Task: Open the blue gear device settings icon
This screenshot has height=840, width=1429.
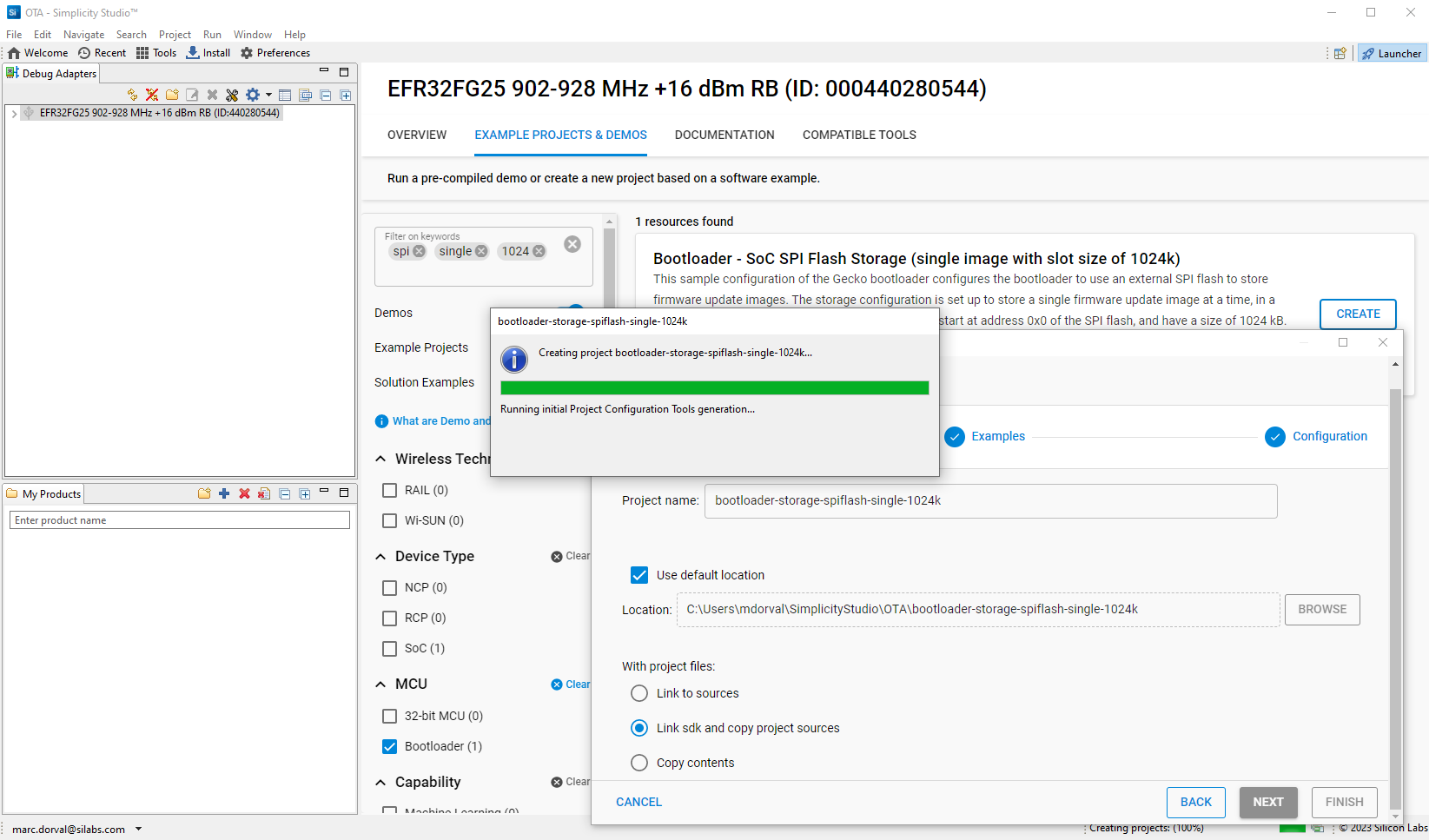Action: (x=253, y=95)
